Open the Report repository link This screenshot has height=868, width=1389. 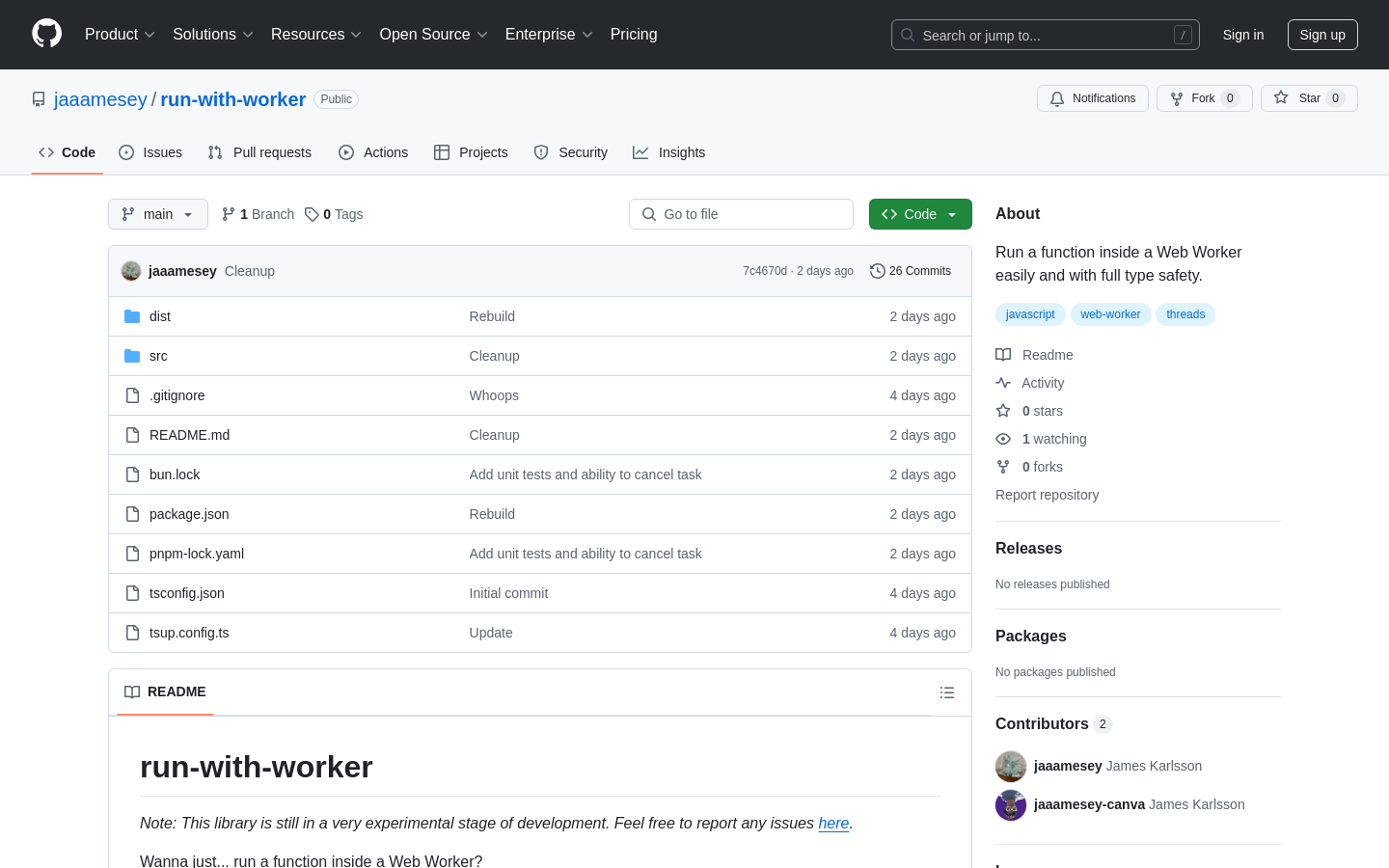coord(1047,495)
